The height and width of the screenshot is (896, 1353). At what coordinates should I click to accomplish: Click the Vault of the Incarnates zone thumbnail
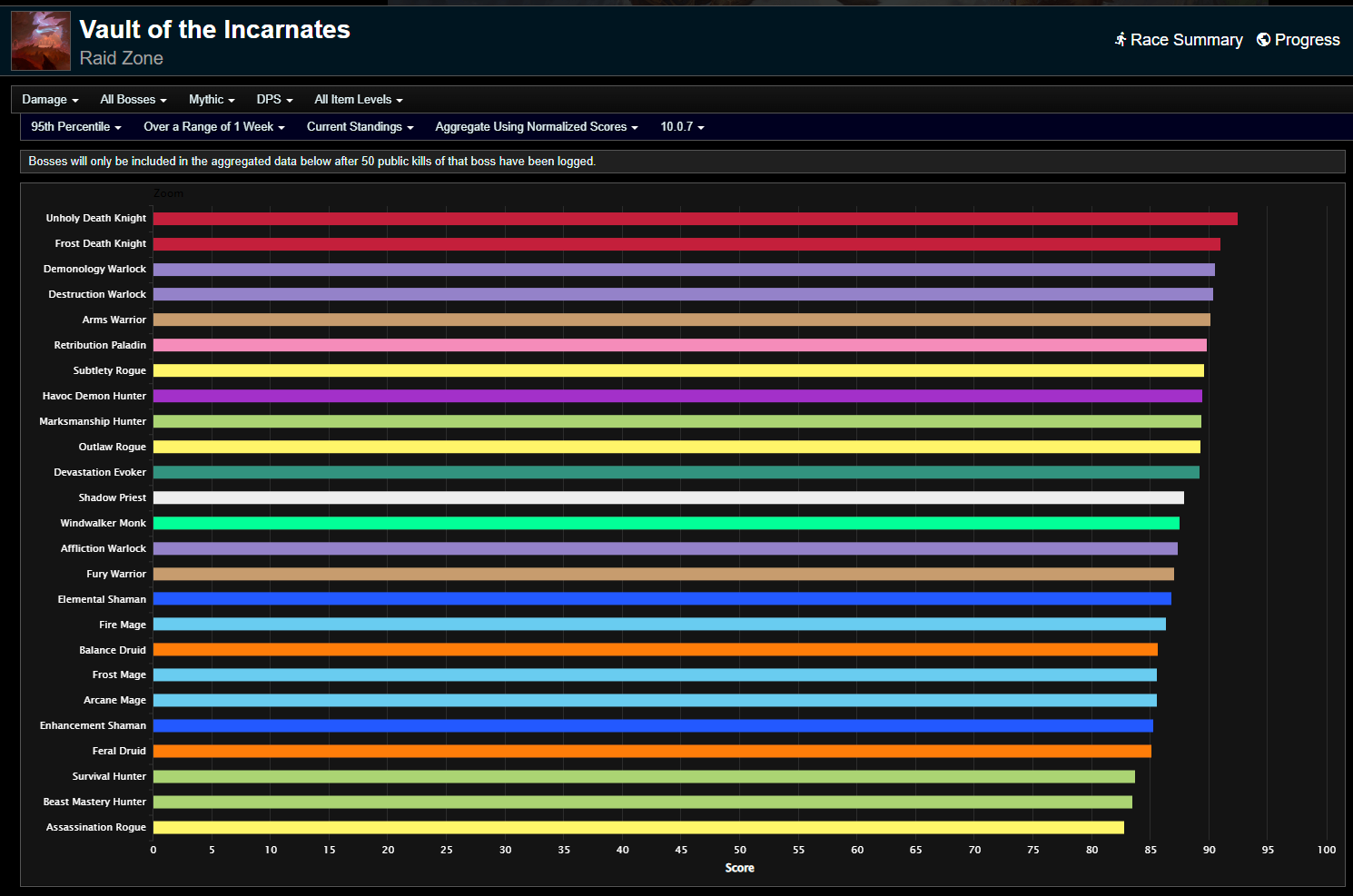41,41
